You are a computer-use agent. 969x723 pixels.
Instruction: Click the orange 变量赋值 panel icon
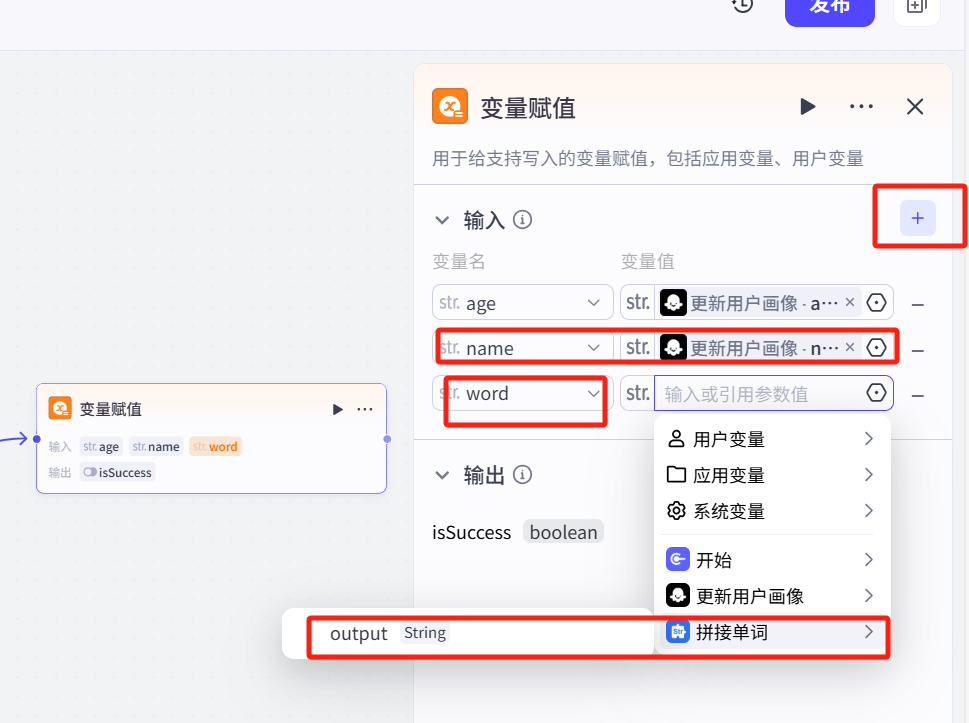450,106
